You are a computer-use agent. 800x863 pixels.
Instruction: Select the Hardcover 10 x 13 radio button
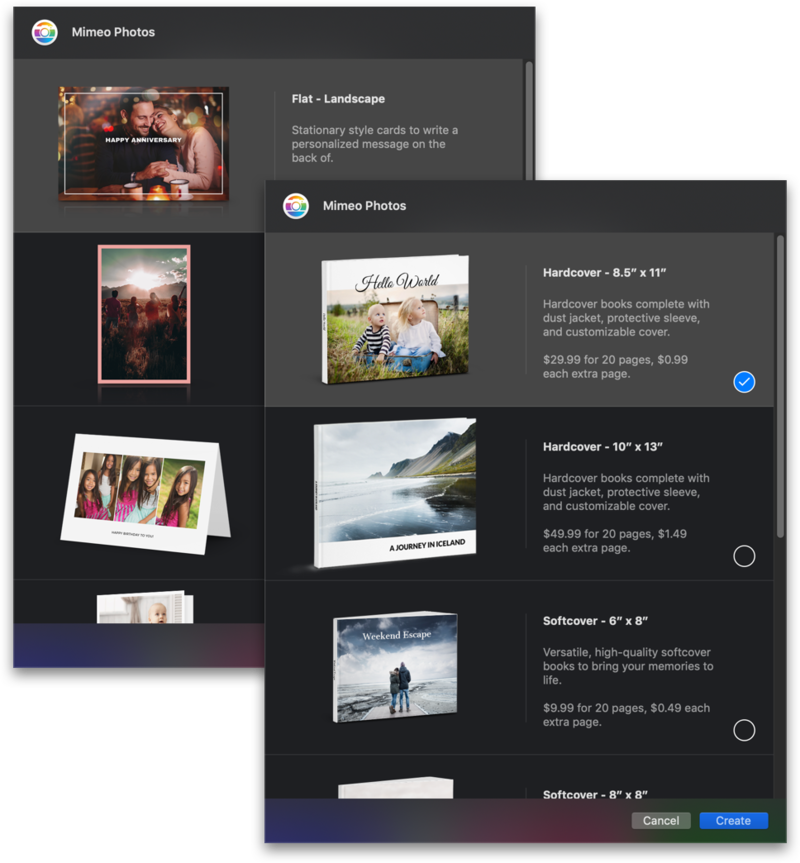click(x=743, y=556)
